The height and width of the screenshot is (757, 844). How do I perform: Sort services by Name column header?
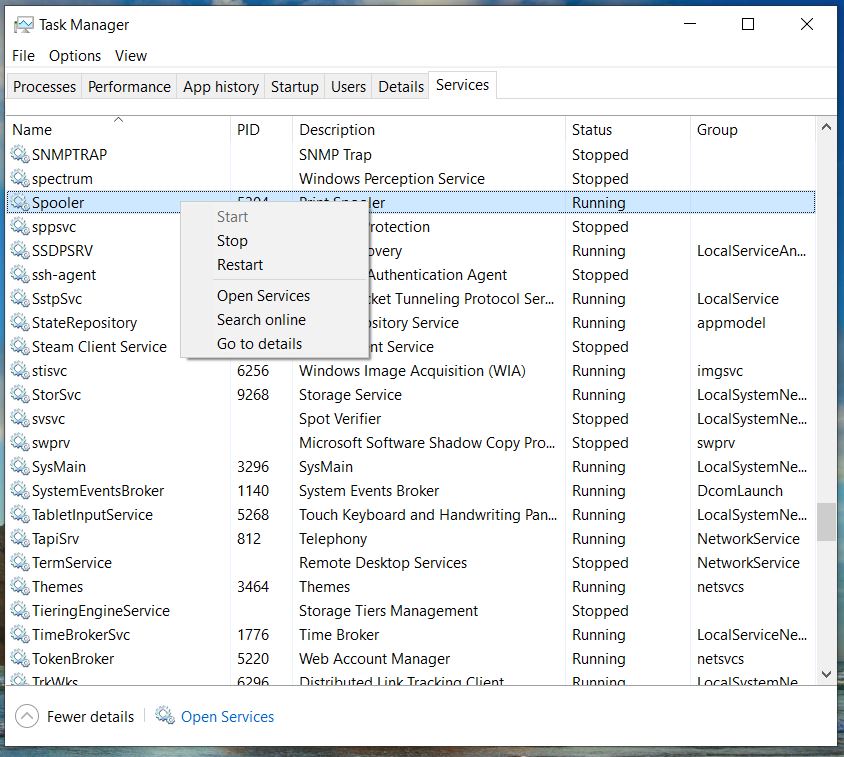point(118,129)
